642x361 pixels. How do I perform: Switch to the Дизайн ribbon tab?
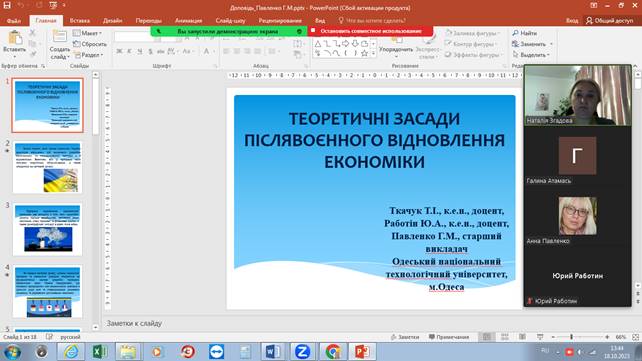point(112,20)
